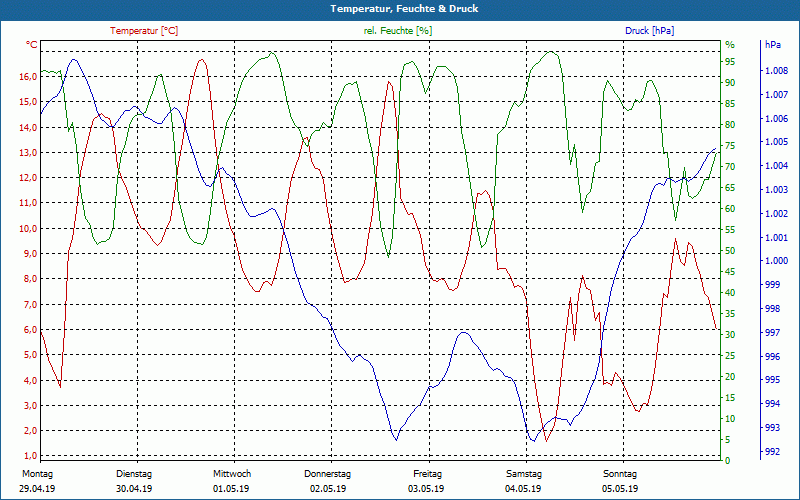800x500 pixels.
Task: Click the '8,0' temperature axis value
Action: click(x=30, y=279)
